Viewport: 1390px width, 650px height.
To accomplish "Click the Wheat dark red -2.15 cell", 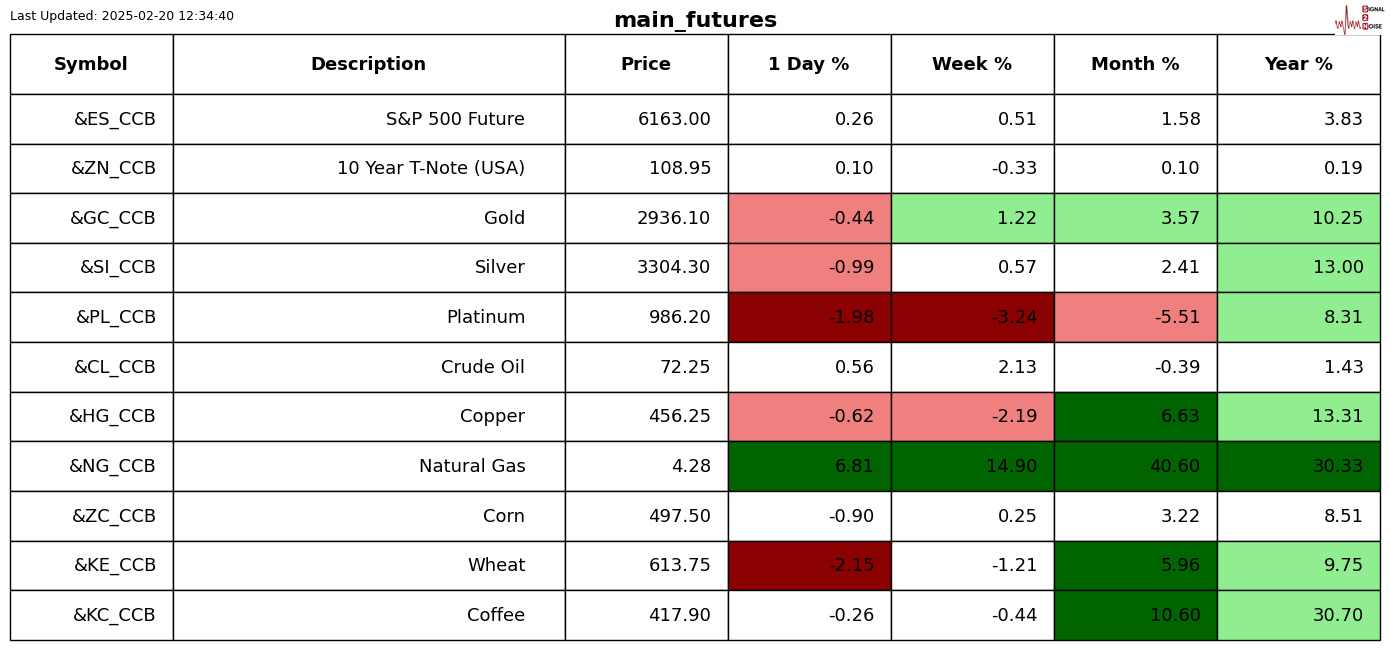I will click(x=809, y=566).
